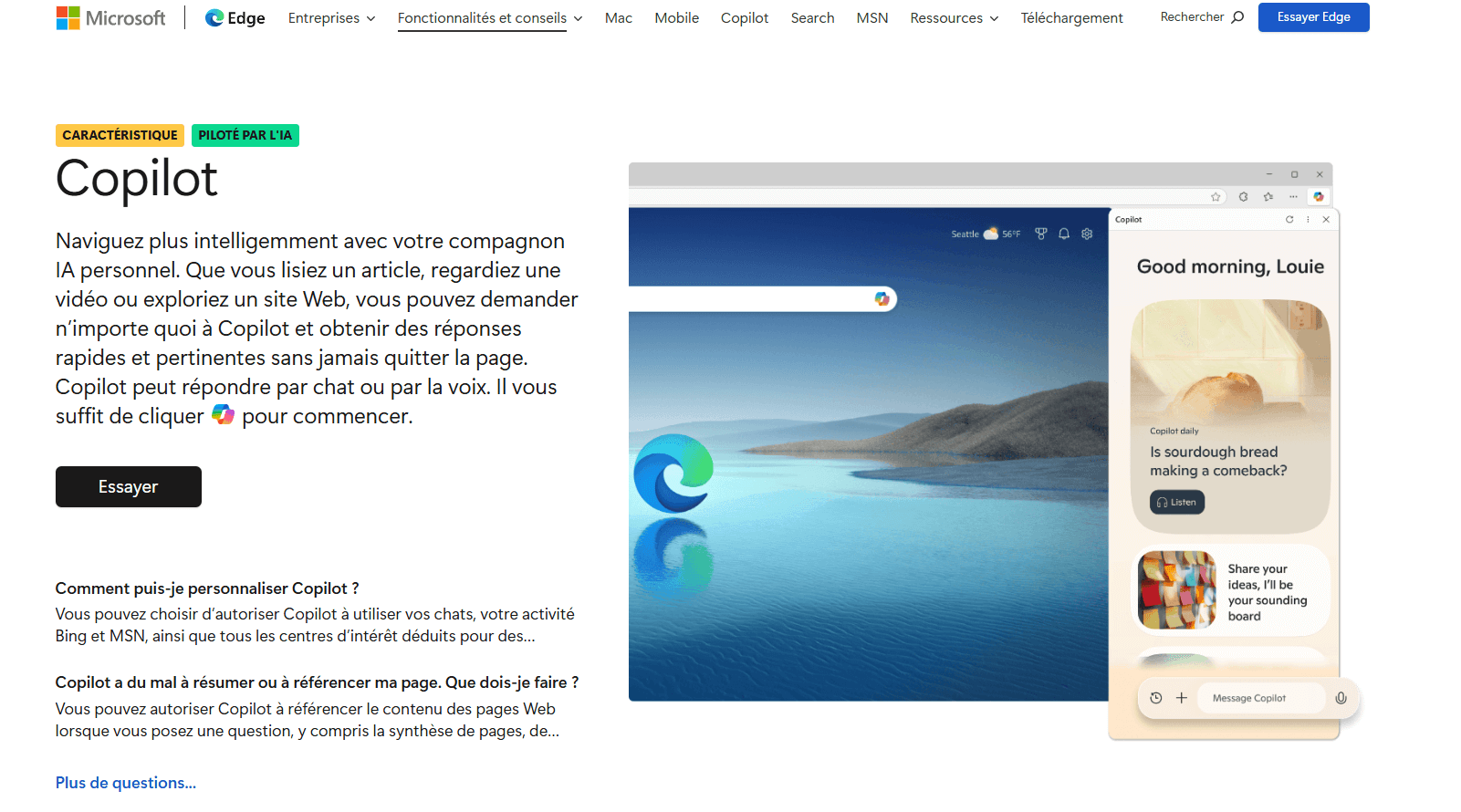Click the refresh icon in Copilot pane header
The image size is (1461, 812).
tap(1289, 219)
